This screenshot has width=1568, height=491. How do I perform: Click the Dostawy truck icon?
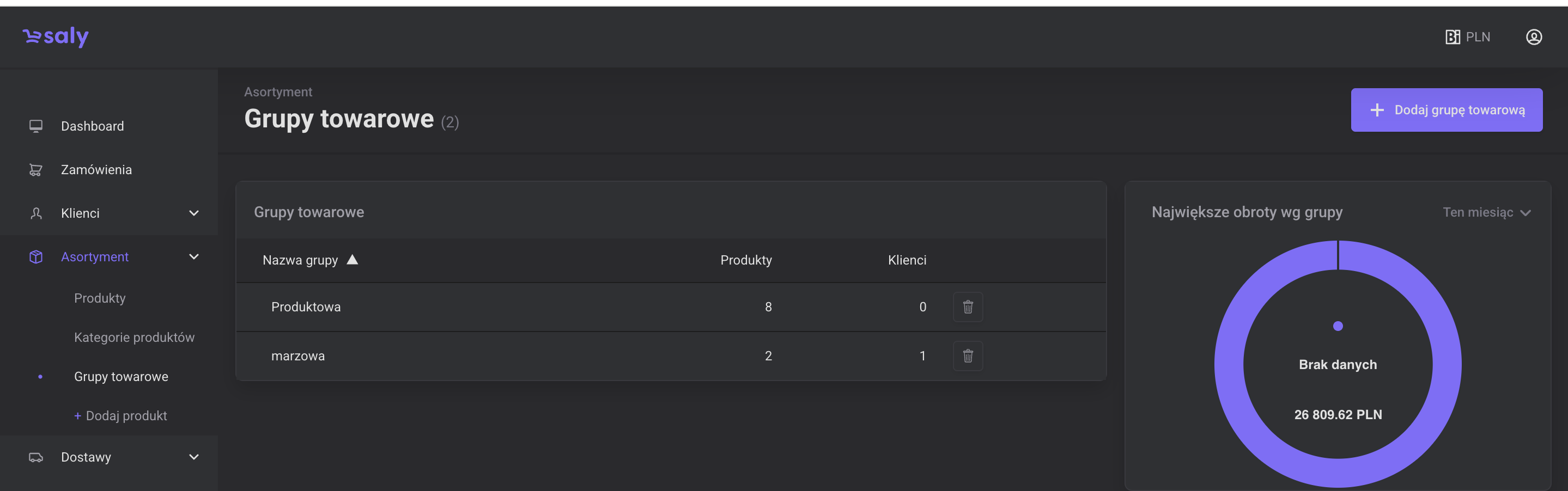click(36, 457)
